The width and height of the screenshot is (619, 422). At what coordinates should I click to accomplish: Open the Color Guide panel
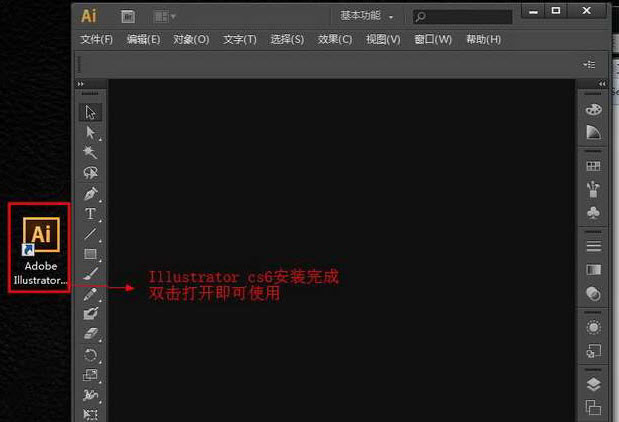593,133
